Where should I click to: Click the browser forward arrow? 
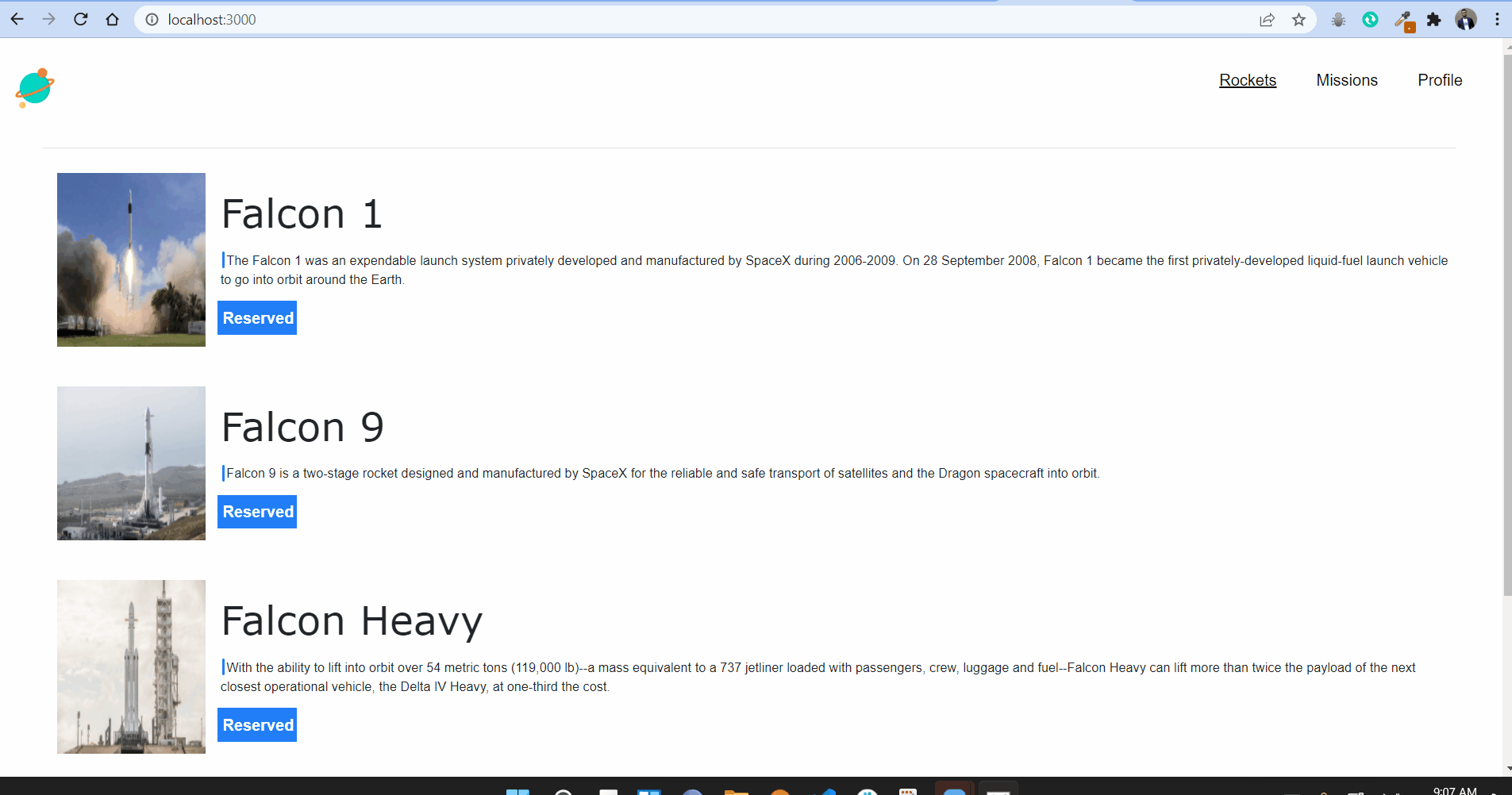tap(49, 19)
